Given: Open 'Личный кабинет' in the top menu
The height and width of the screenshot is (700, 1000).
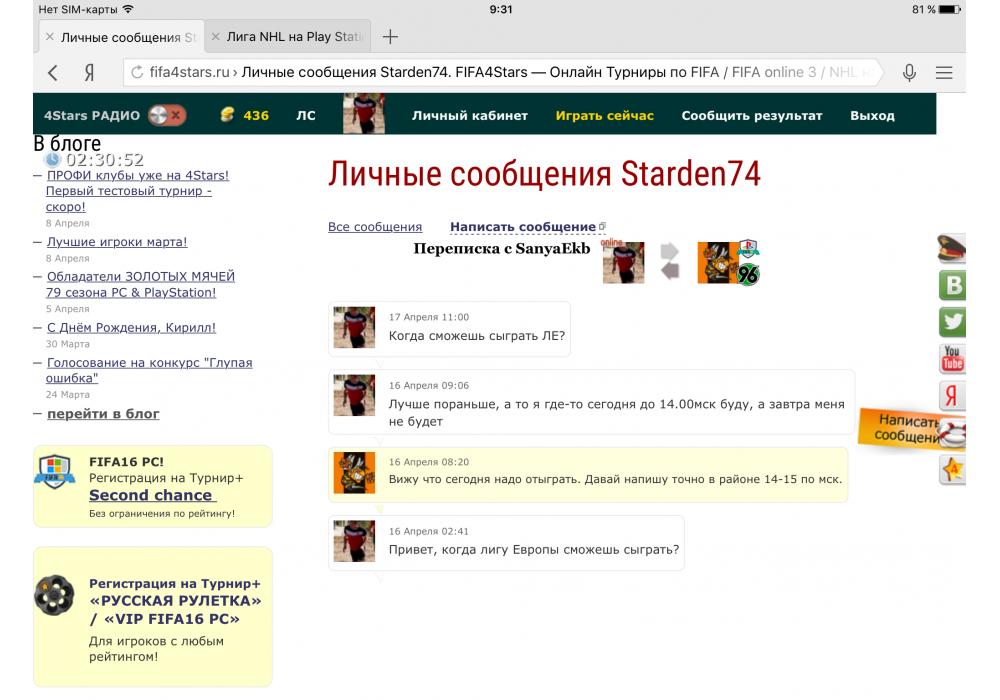Looking at the screenshot, I should point(469,115).
